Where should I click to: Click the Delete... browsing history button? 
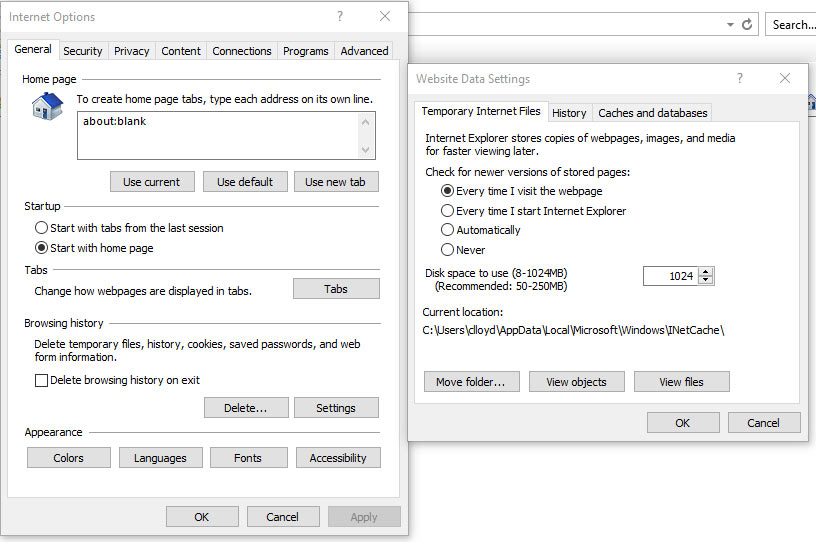246,408
